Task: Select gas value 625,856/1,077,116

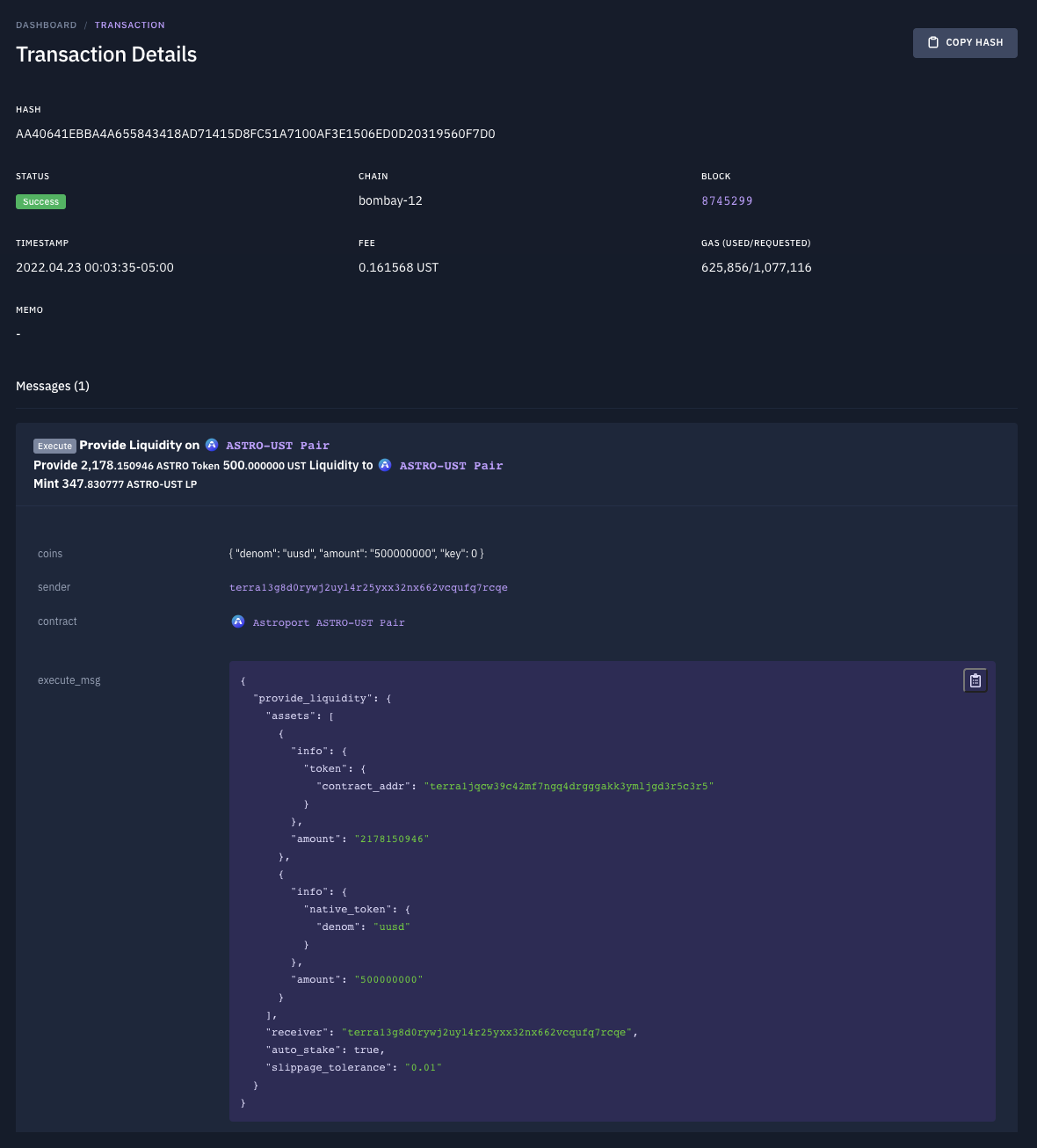Action: coord(757,267)
